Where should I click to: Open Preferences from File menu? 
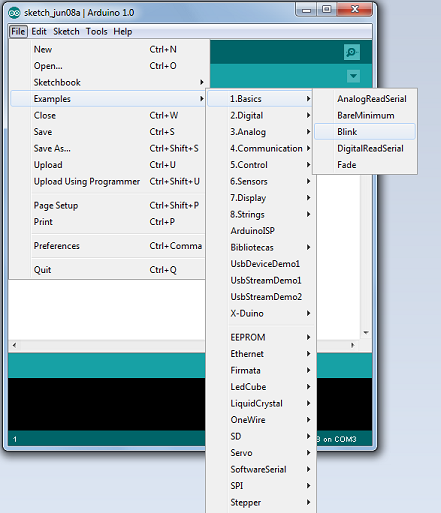tap(107, 246)
